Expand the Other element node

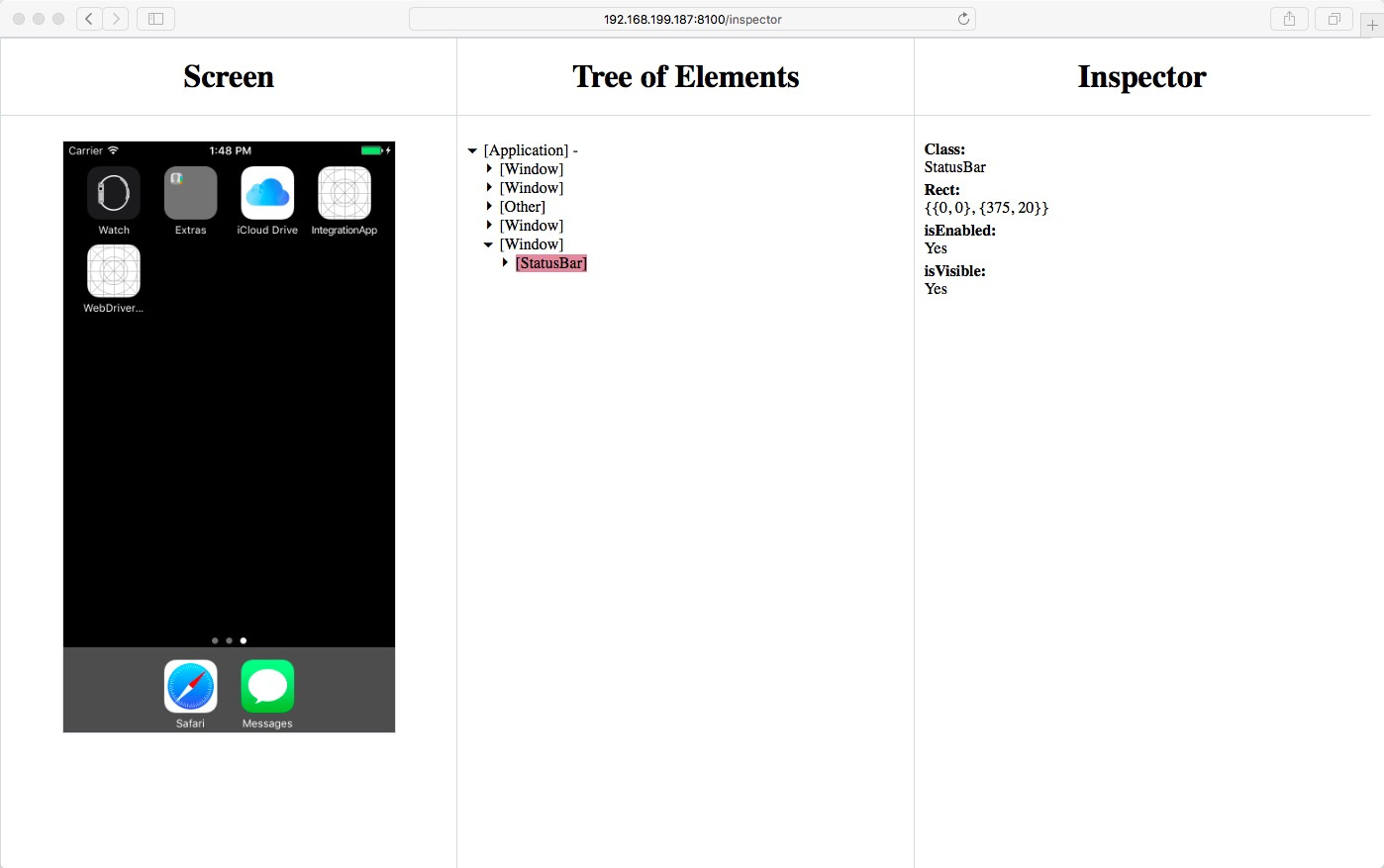pyautogui.click(x=489, y=207)
